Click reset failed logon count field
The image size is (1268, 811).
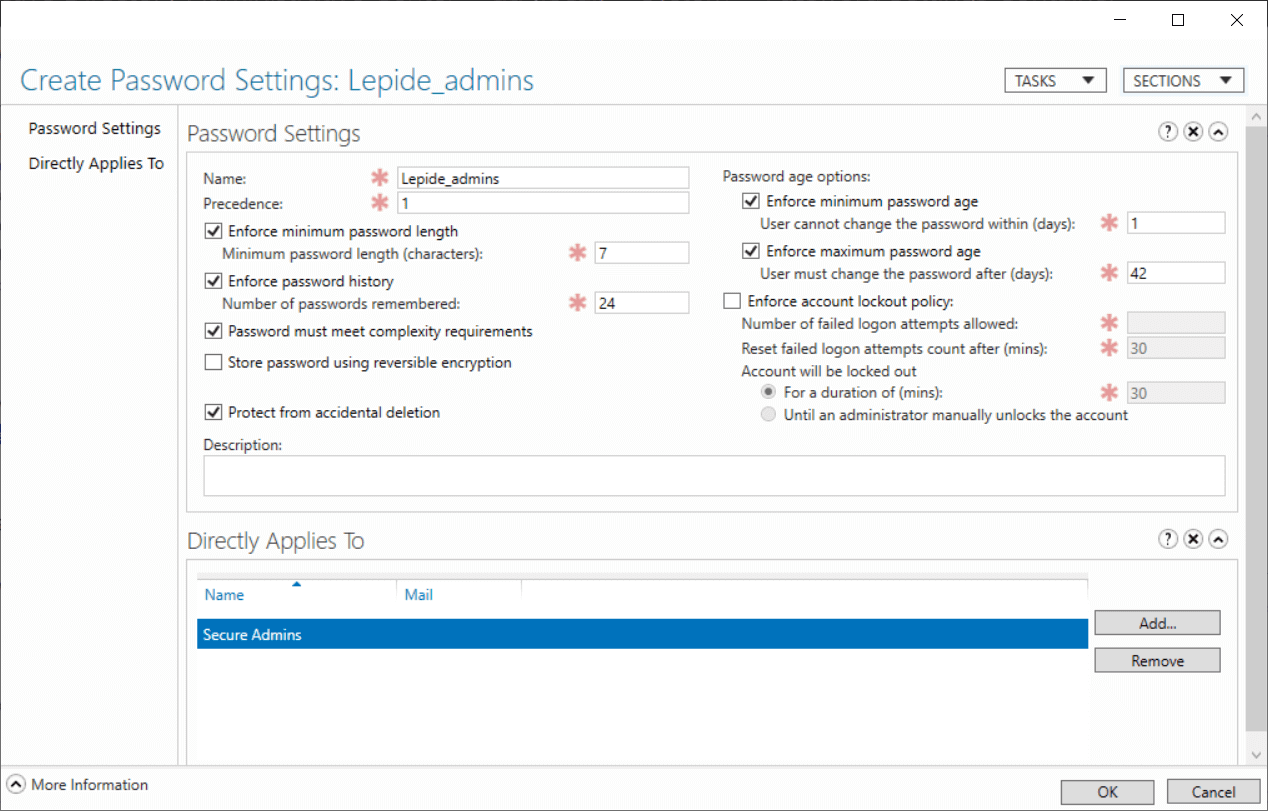coord(1176,348)
